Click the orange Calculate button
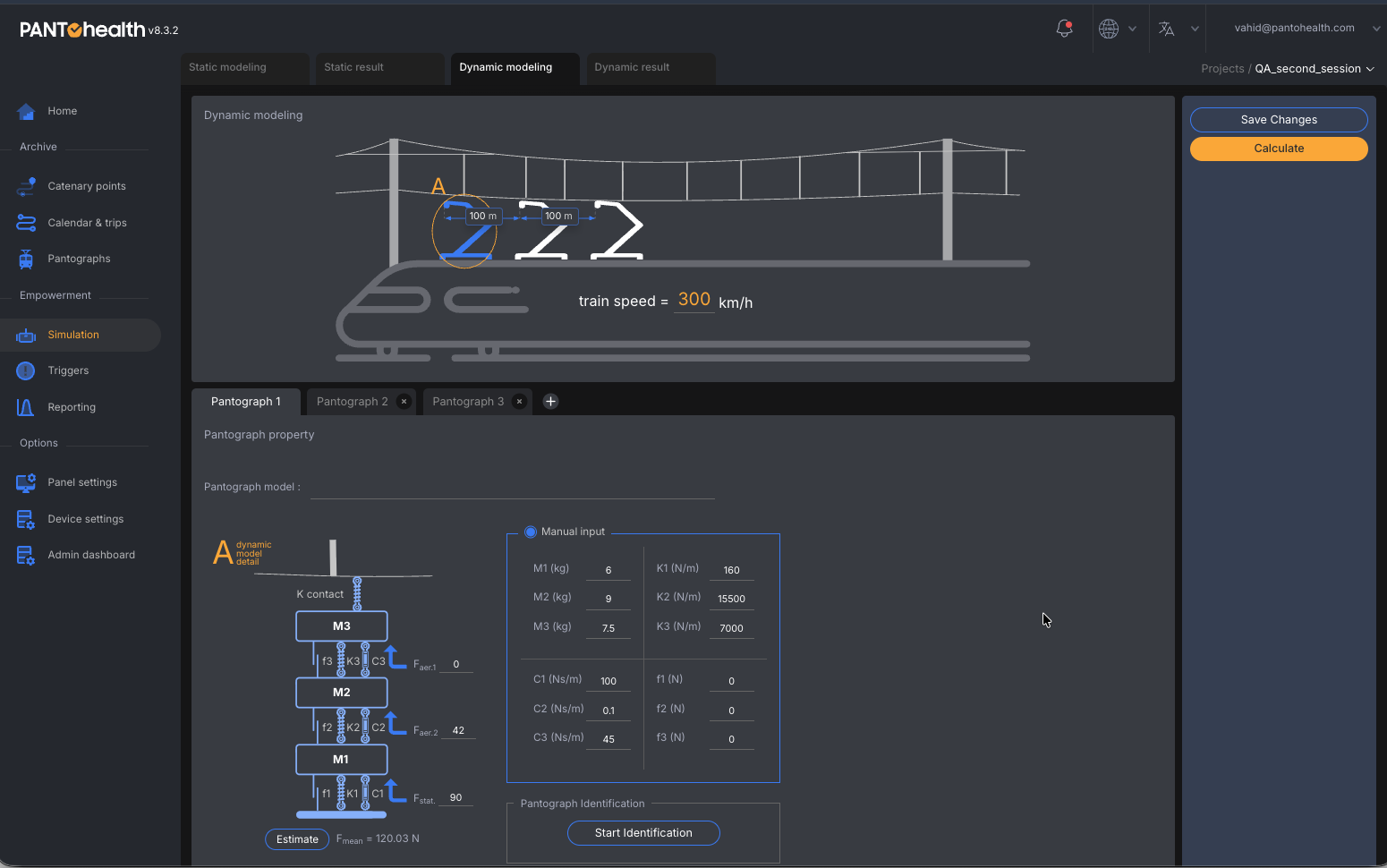Viewport: 1387px width, 868px height. click(x=1279, y=149)
